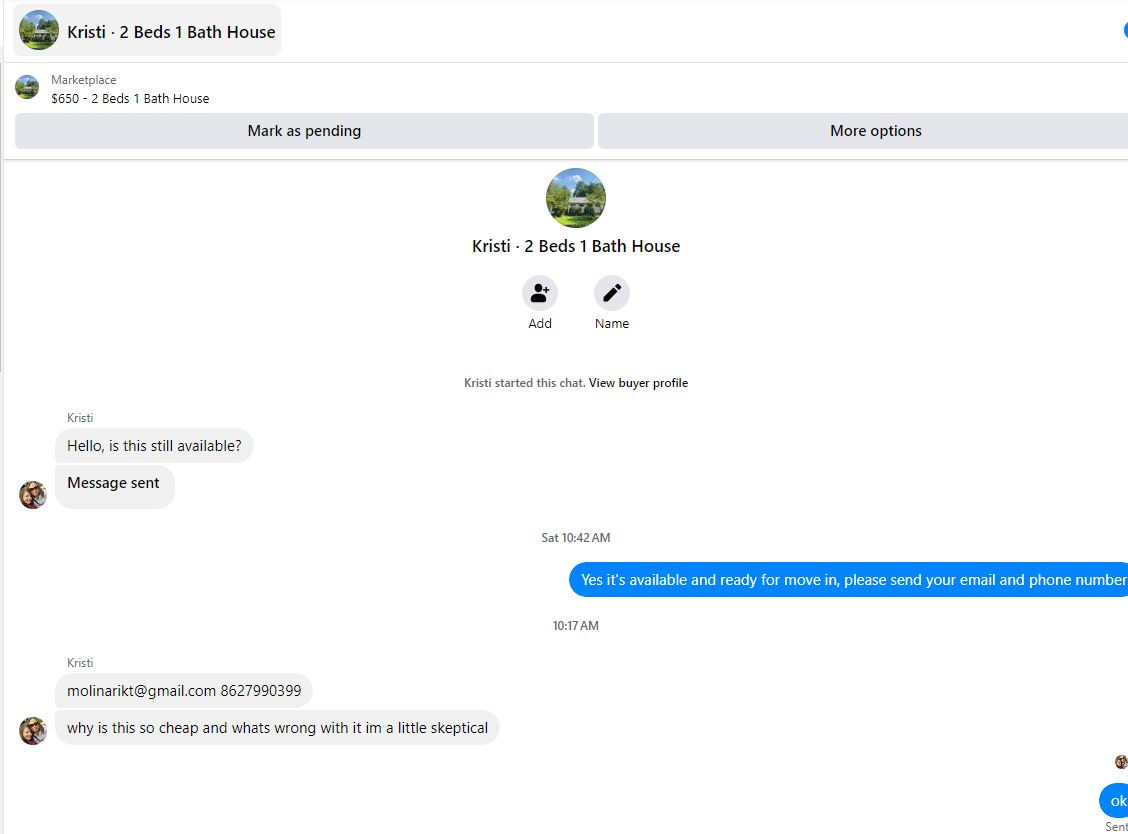Click Kristi's avatar beside 'Message sent'
This screenshot has height=834, width=1128.
[x=33, y=495]
